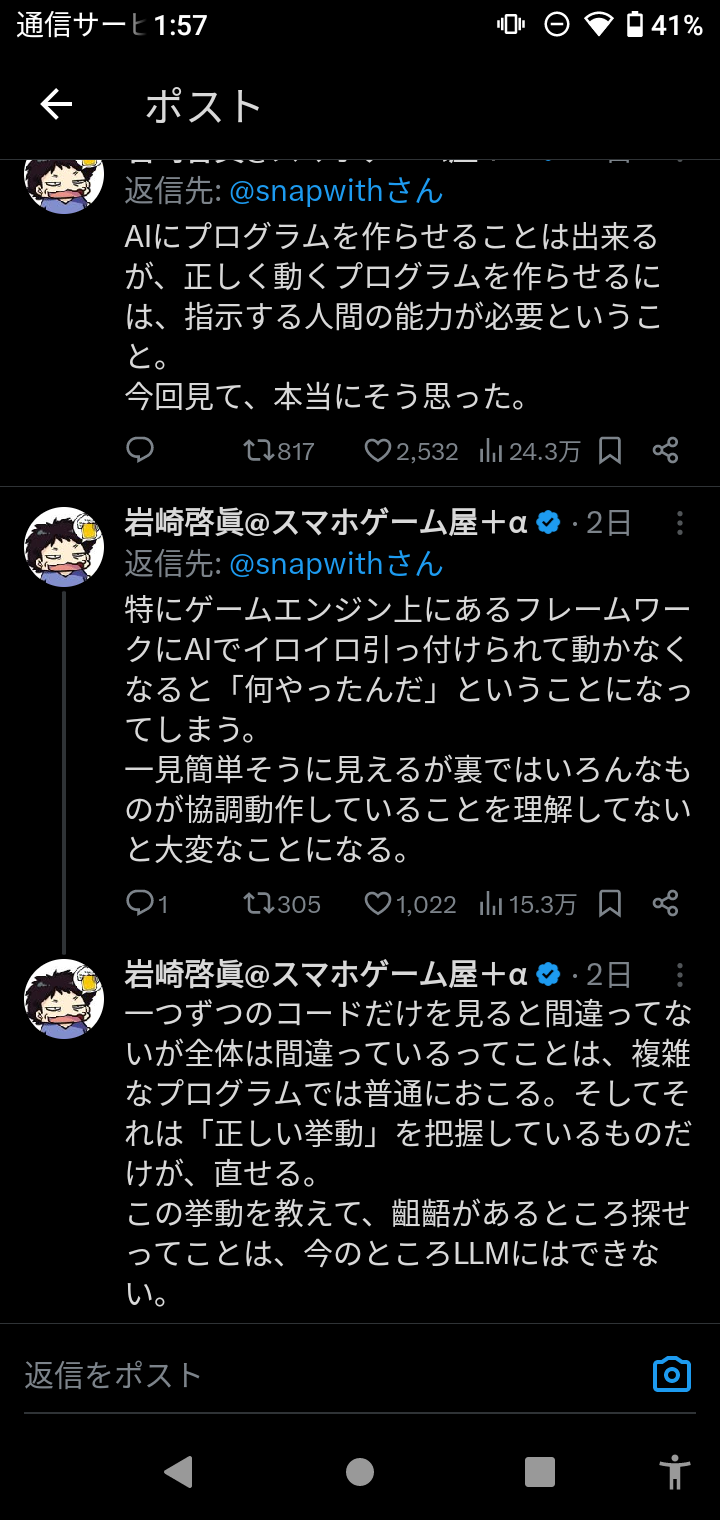
Task: Open the @snapwith link in first reply
Action: [x=336, y=191]
